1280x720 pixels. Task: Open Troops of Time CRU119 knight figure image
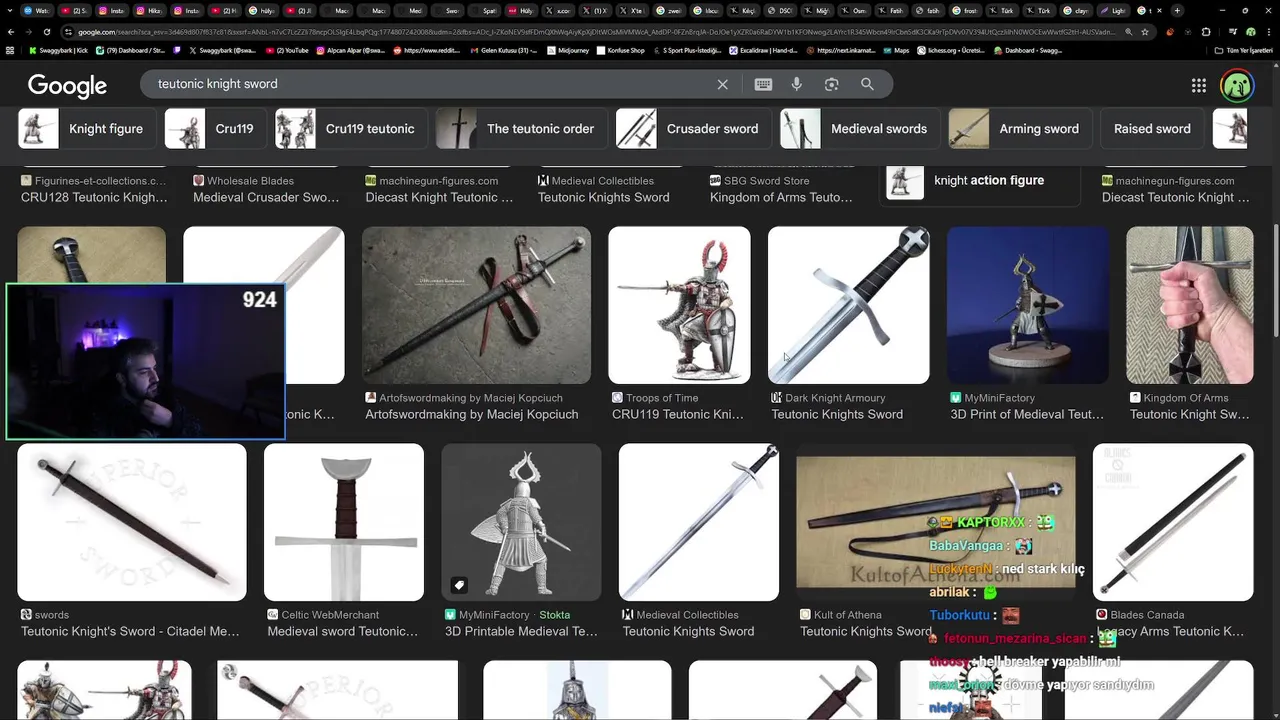pos(679,305)
